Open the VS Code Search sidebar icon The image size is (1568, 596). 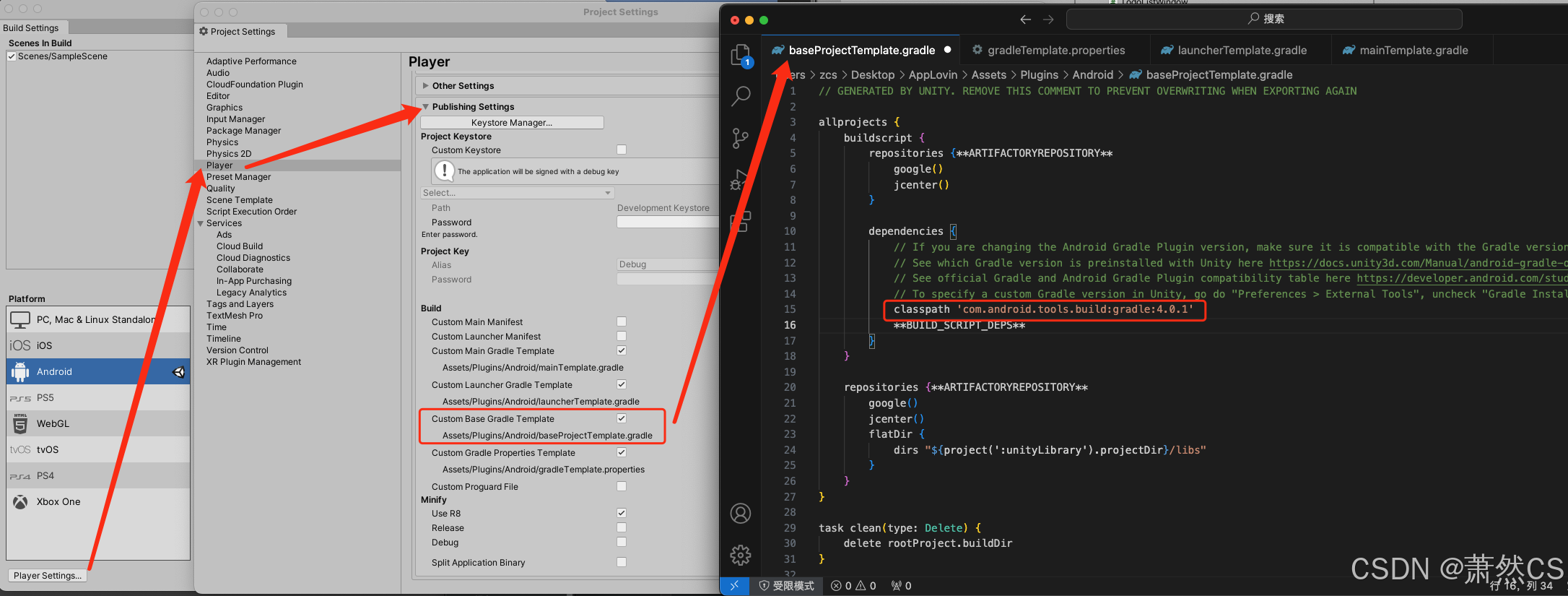741,96
